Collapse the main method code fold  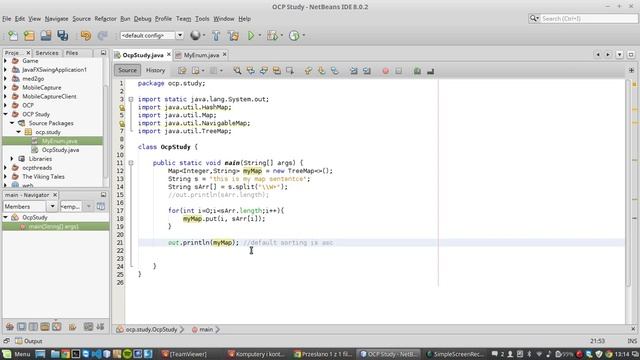click(x=131, y=163)
